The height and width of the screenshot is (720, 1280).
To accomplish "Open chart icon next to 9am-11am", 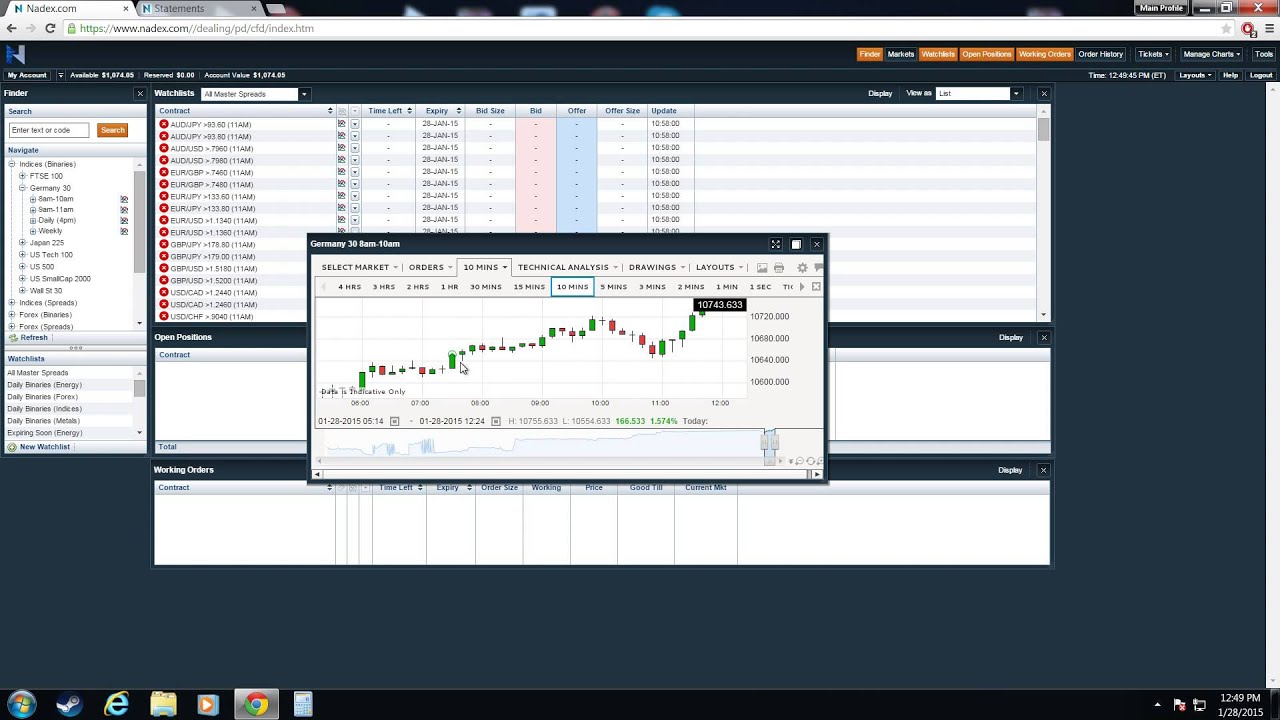I will tap(124, 210).
